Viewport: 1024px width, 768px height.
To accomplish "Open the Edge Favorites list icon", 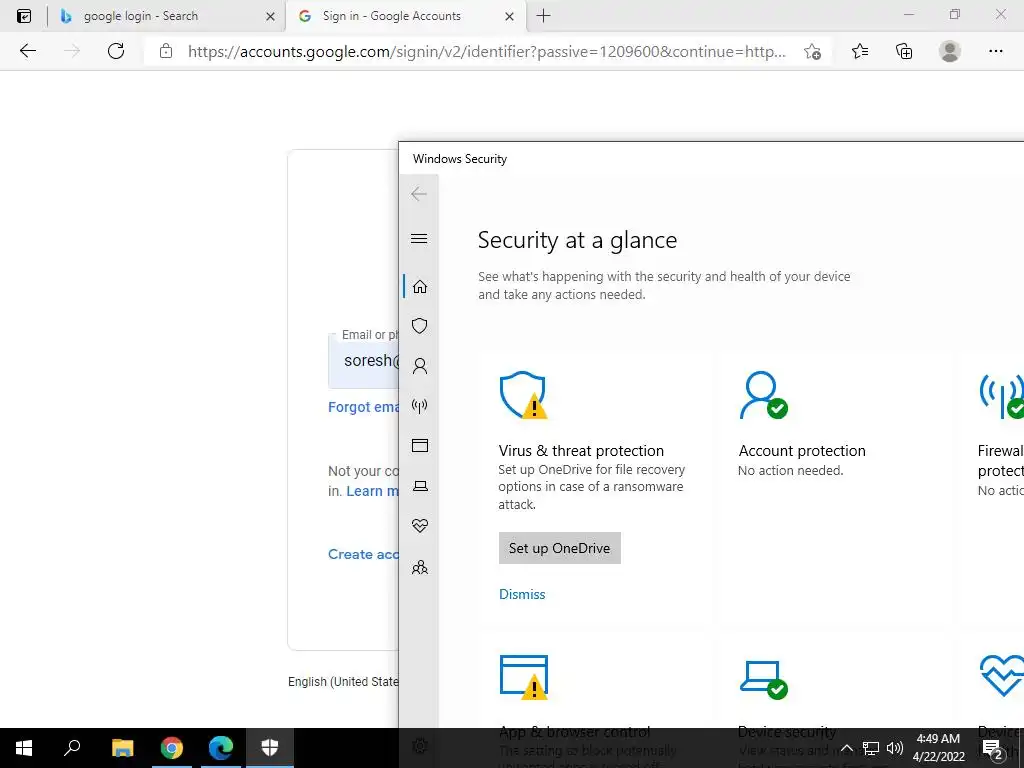I will [860, 51].
